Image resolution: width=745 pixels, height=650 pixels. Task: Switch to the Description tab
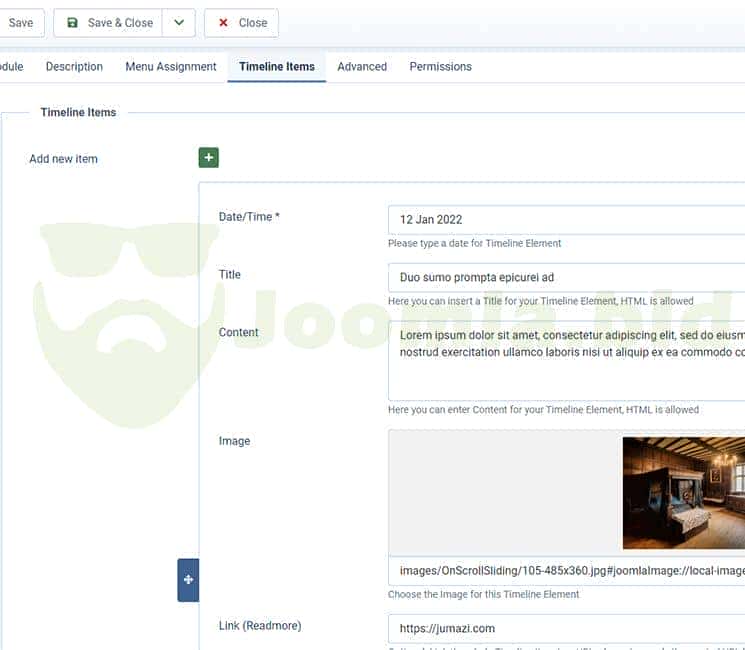pos(74,67)
